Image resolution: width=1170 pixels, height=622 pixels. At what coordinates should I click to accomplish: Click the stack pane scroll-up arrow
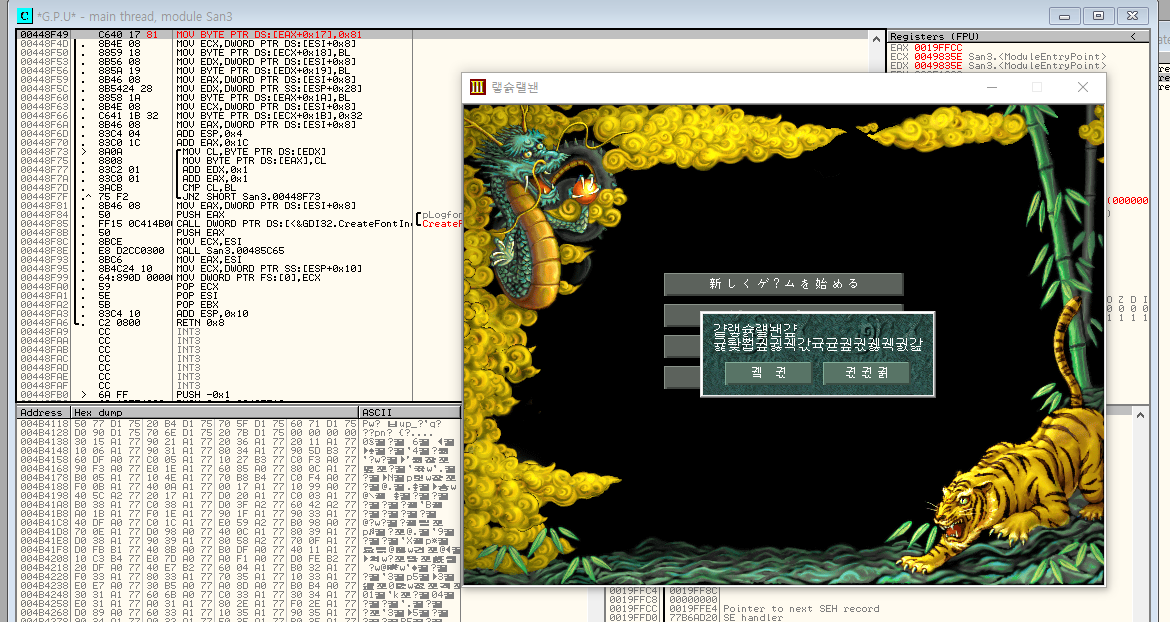tap(1140, 415)
